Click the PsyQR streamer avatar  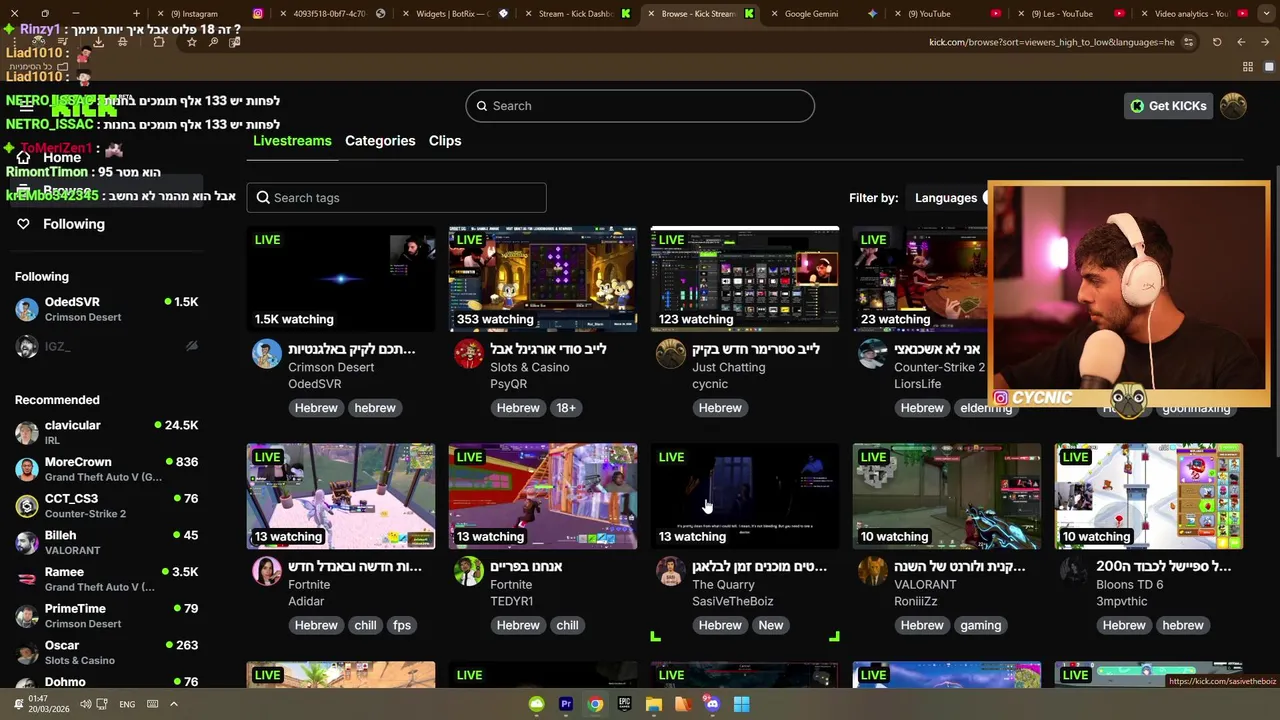(469, 353)
